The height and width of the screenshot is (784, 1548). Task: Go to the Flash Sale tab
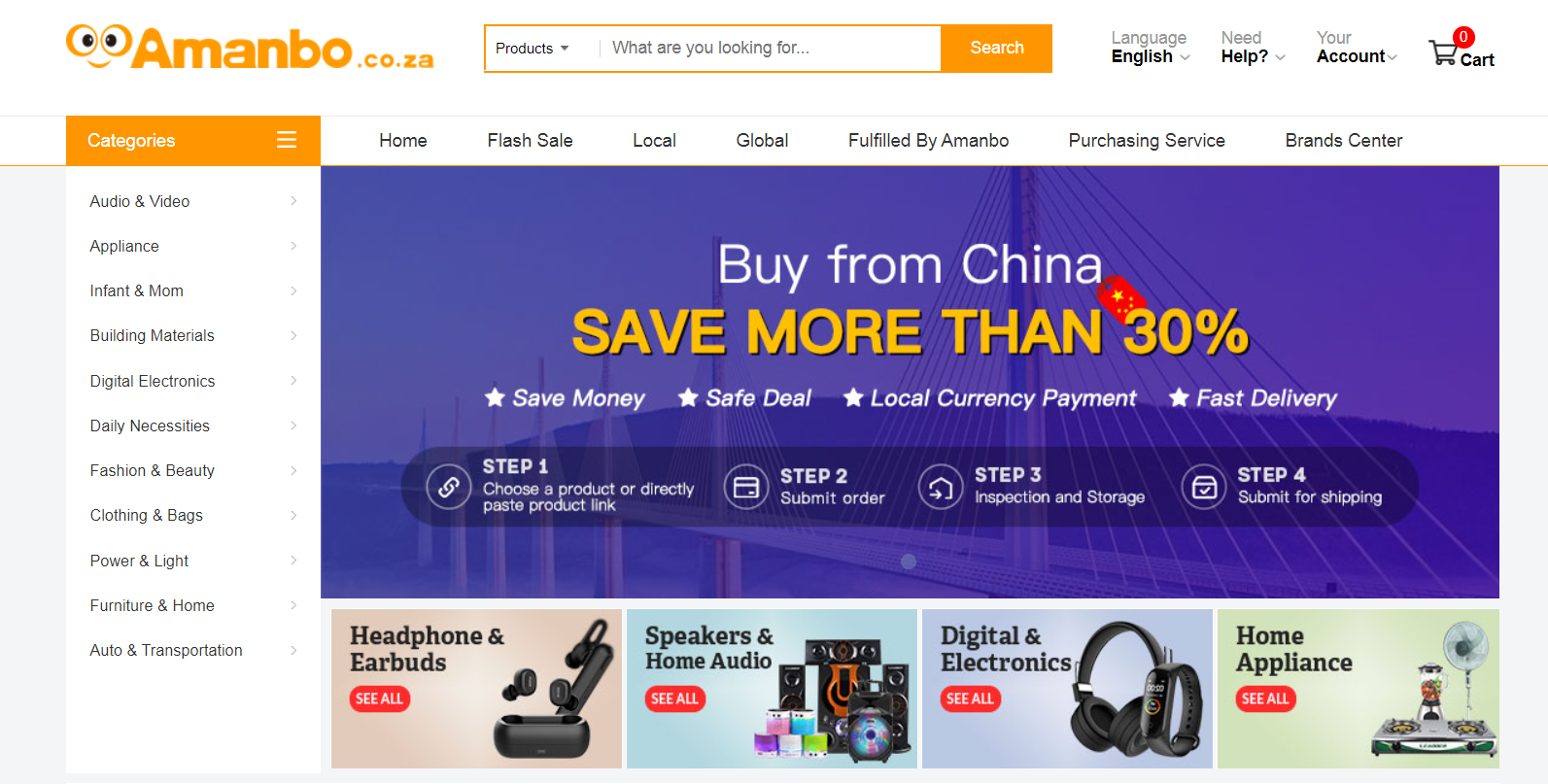point(530,141)
